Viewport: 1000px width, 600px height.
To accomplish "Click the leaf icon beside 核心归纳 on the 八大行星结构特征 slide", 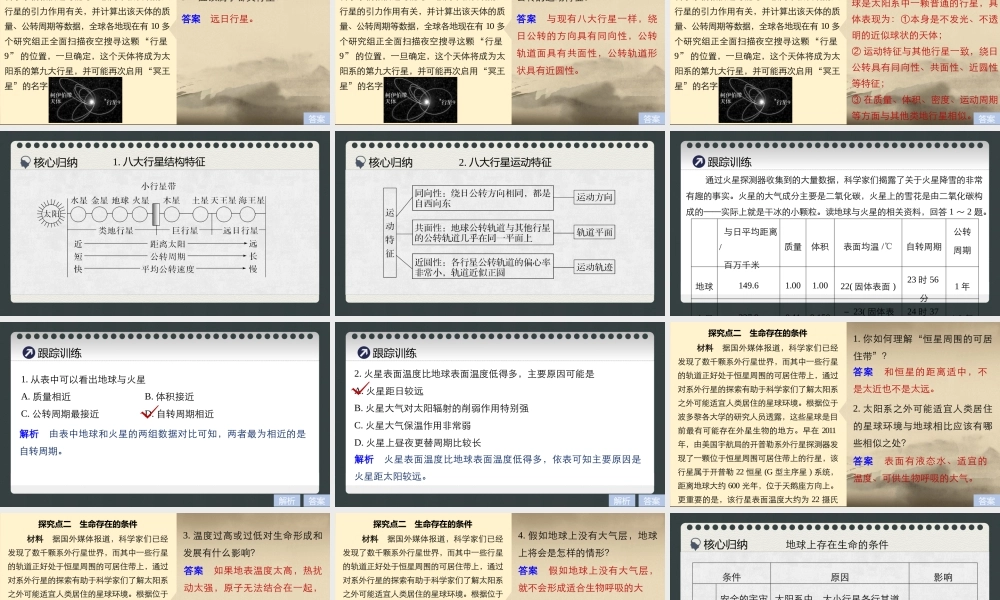I will [x=25, y=163].
